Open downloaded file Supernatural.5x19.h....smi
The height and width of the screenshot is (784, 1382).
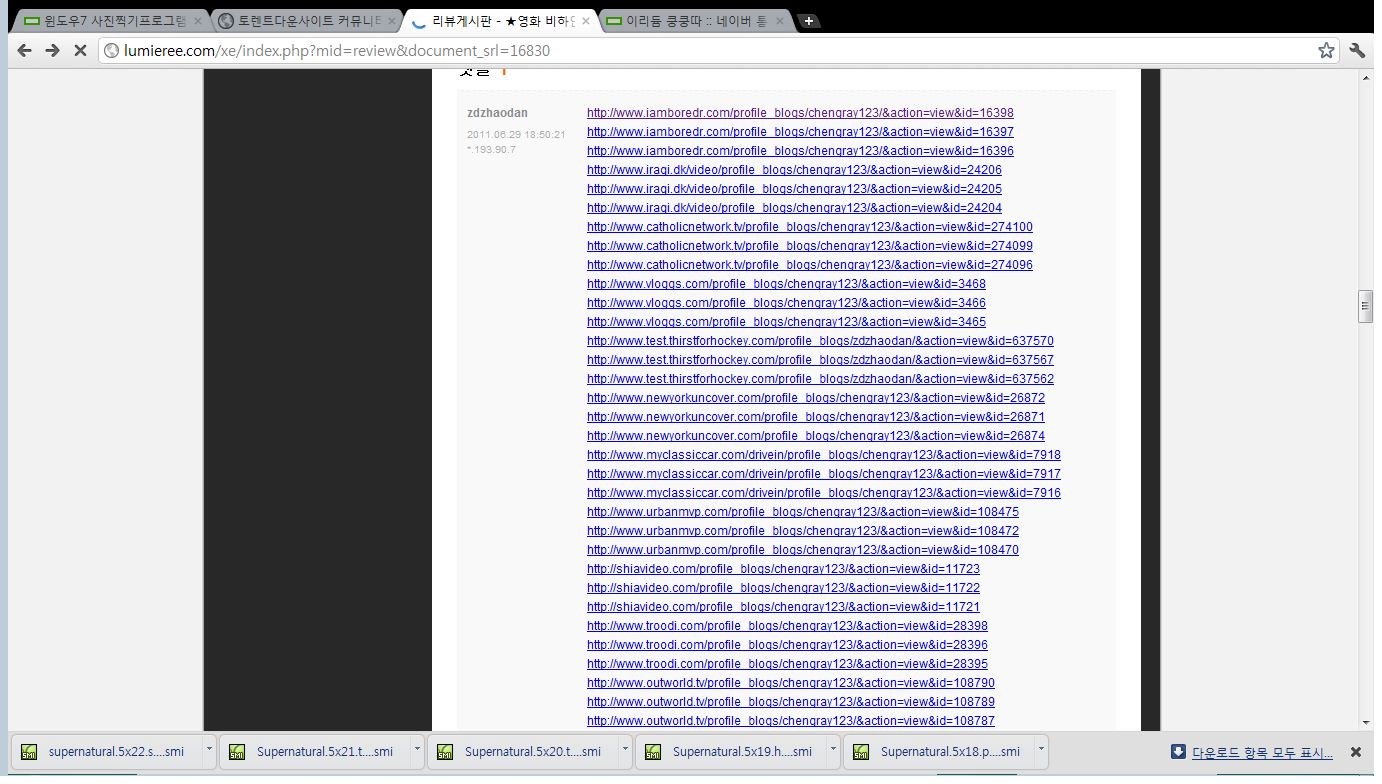pyautogui.click(x=731, y=751)
